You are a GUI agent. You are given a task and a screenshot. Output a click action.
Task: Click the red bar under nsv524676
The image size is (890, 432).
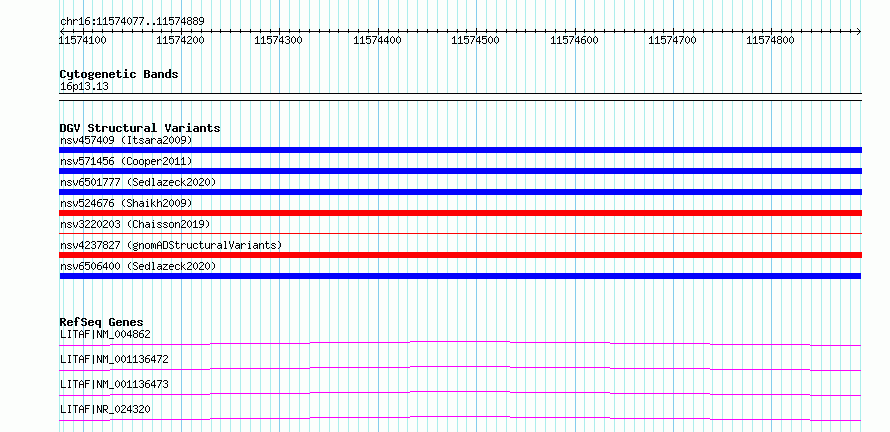point(460,213)
